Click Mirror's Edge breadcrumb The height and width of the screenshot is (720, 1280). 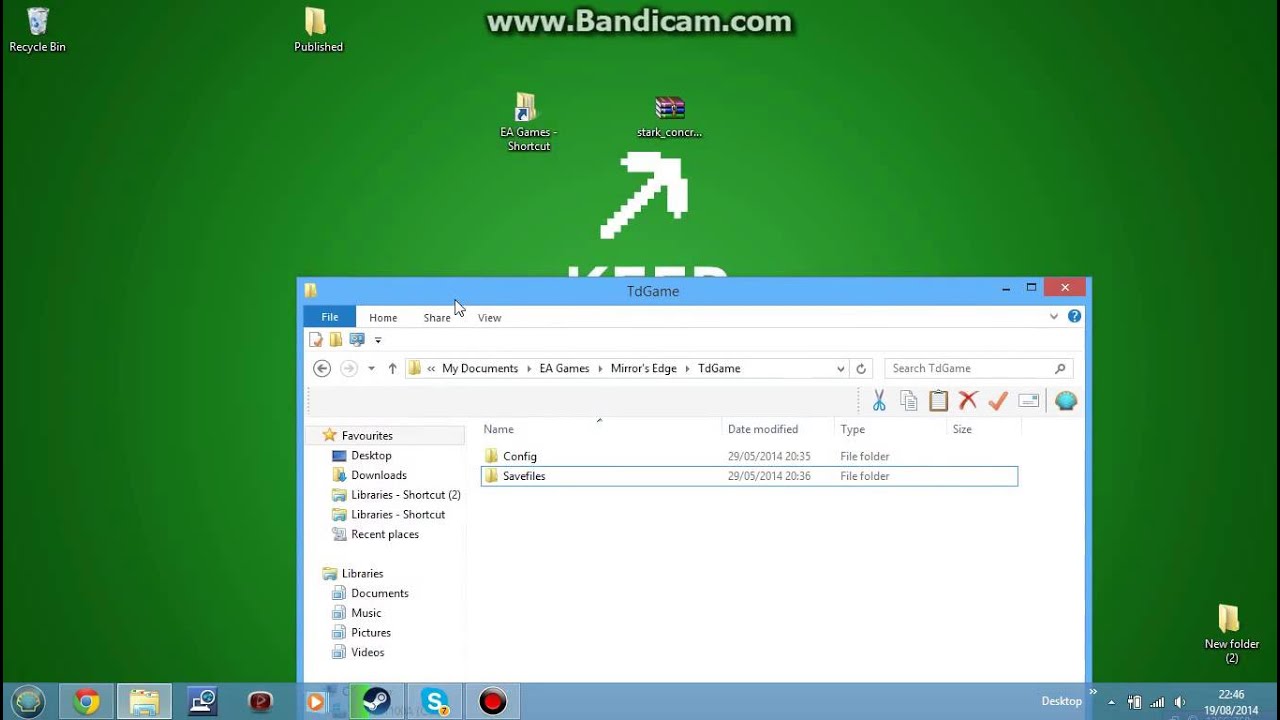tap(644, 368)
